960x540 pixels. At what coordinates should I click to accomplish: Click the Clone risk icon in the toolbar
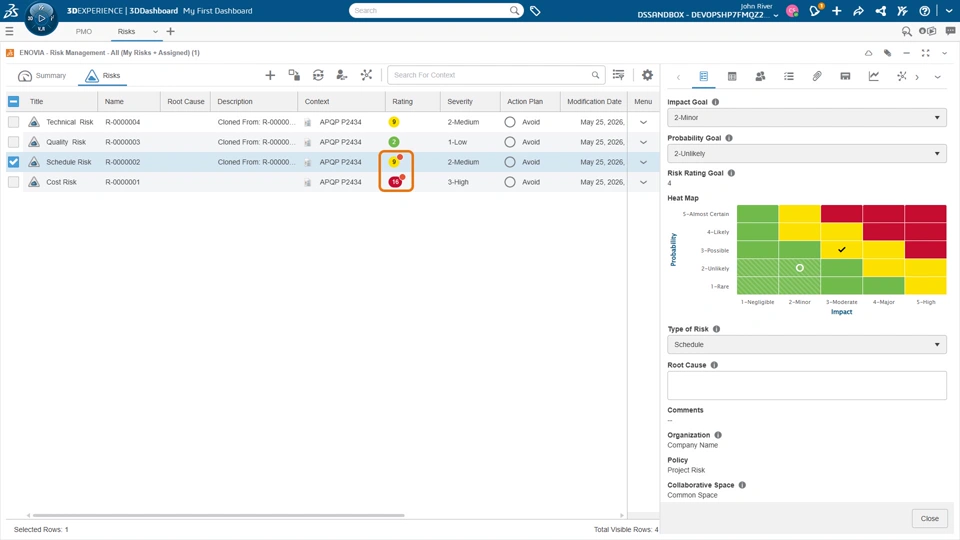click(x=294, y=75)
